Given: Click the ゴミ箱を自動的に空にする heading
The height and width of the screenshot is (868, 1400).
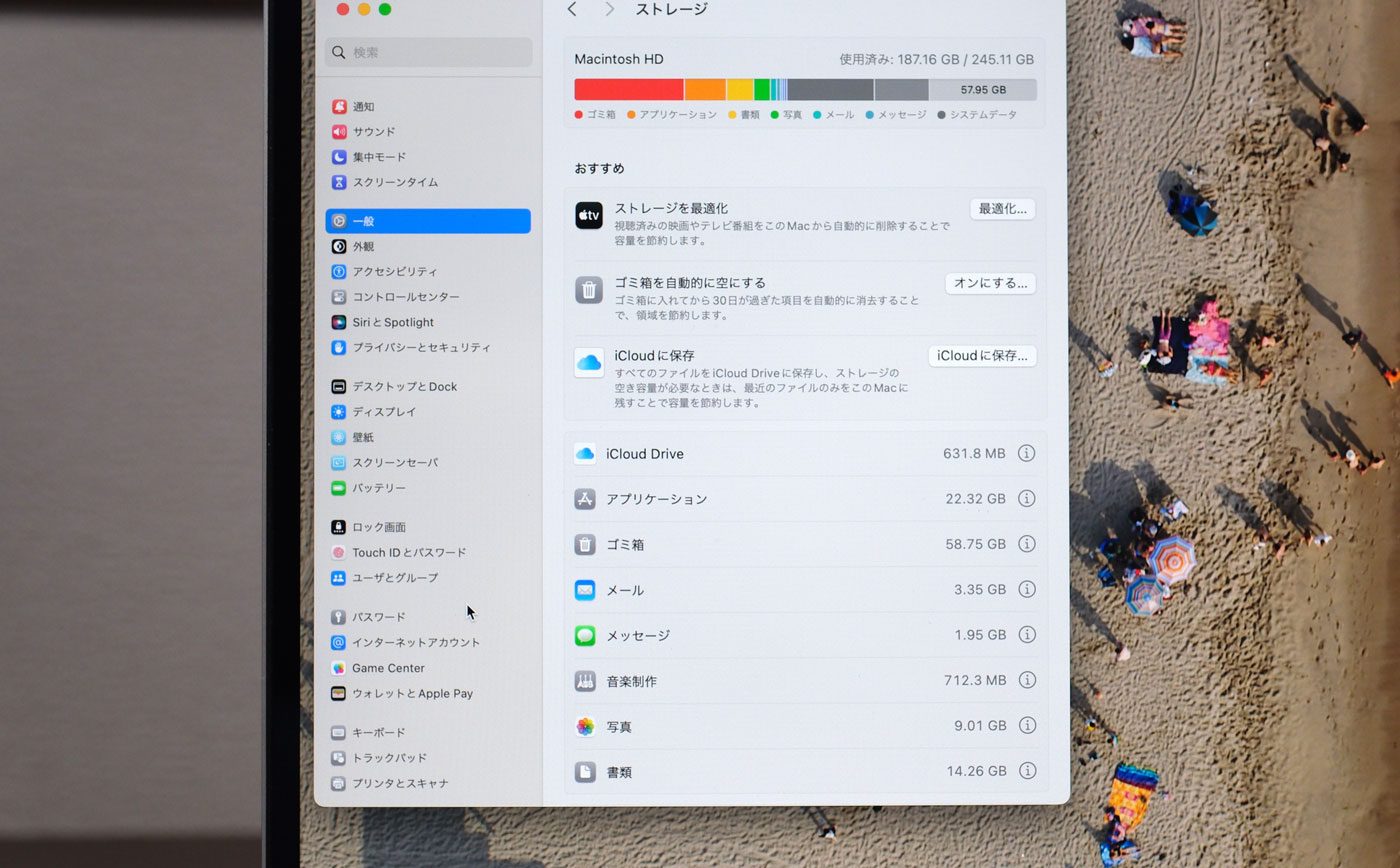Looking at the screenshot, I should pyautogui.click(x=690, y=283).
